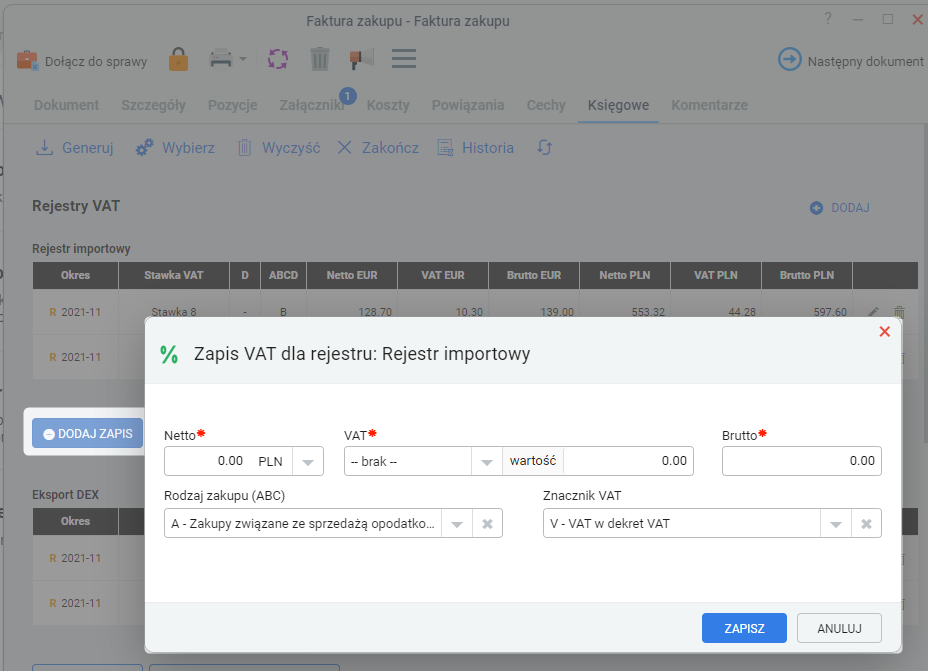Viewport: 928px width, 671px height.
Task: Open the Załączniki tab
Action: point(312,105)
